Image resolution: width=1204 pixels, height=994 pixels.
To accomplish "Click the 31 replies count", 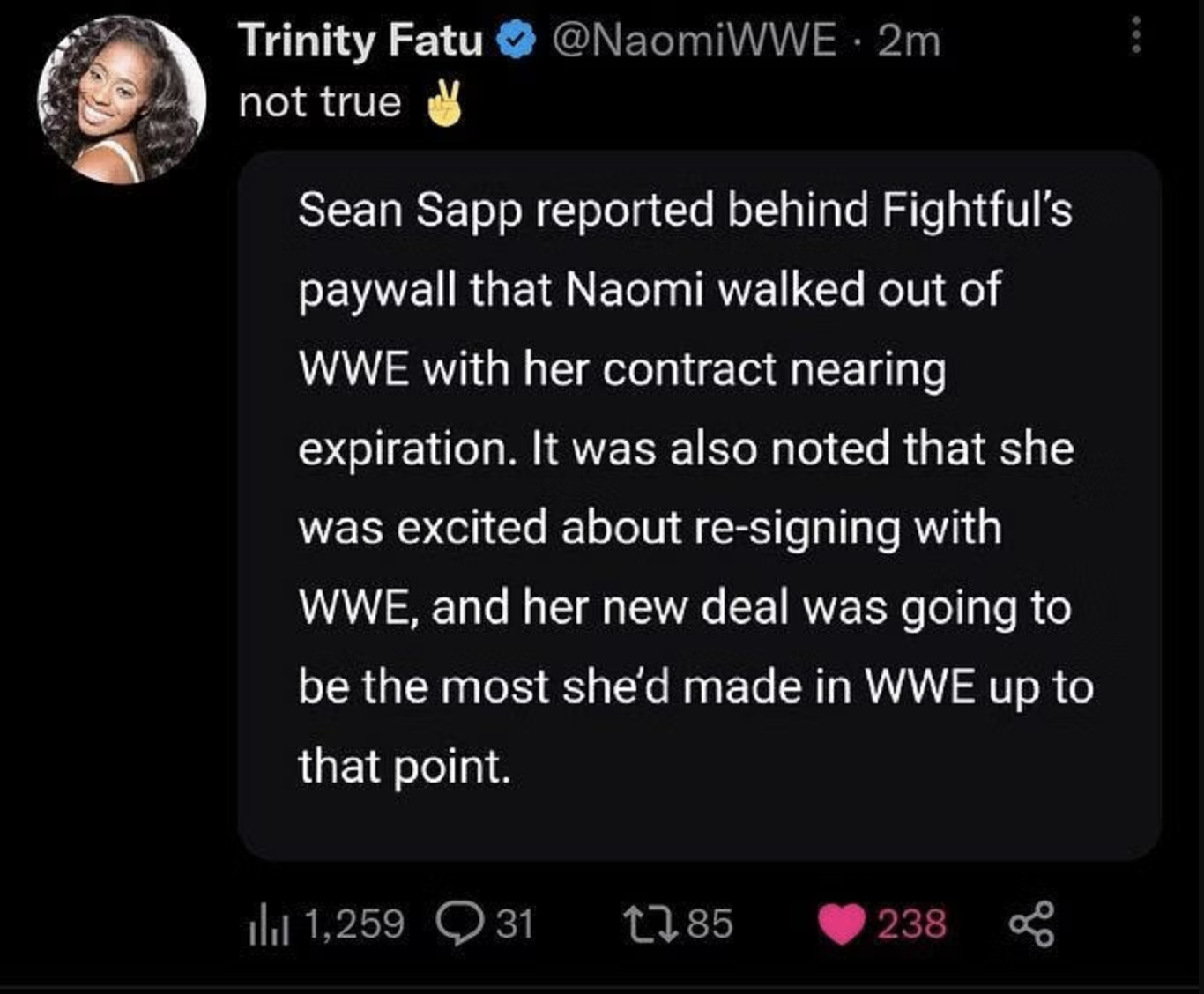I will point(515,924).
